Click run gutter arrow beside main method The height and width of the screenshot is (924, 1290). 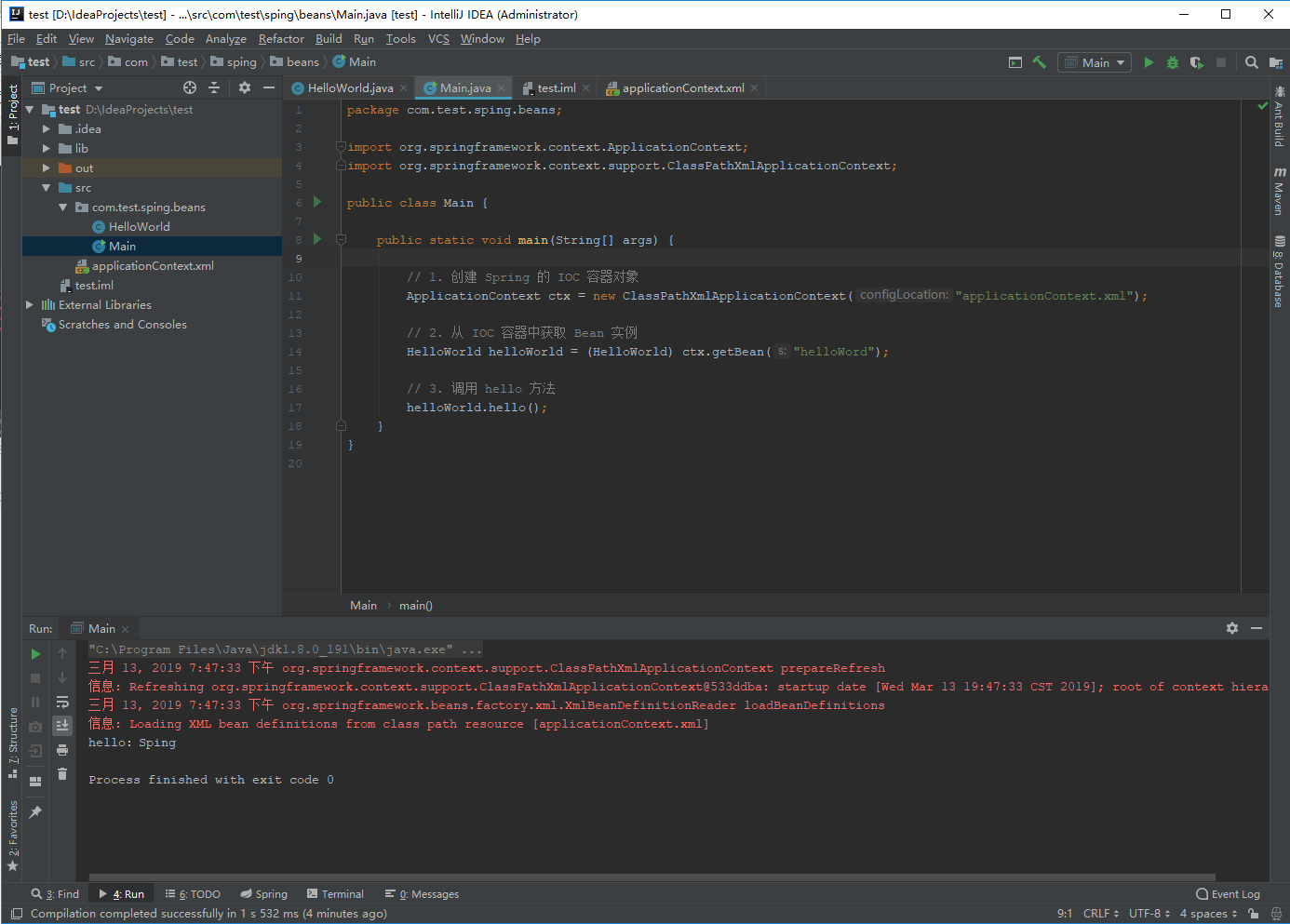(317, 239)
